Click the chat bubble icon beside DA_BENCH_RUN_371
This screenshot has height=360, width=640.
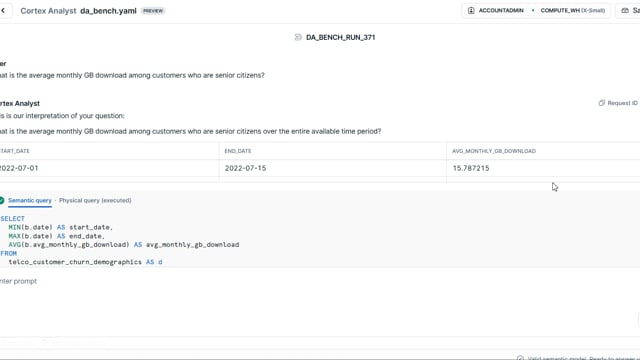298,37
